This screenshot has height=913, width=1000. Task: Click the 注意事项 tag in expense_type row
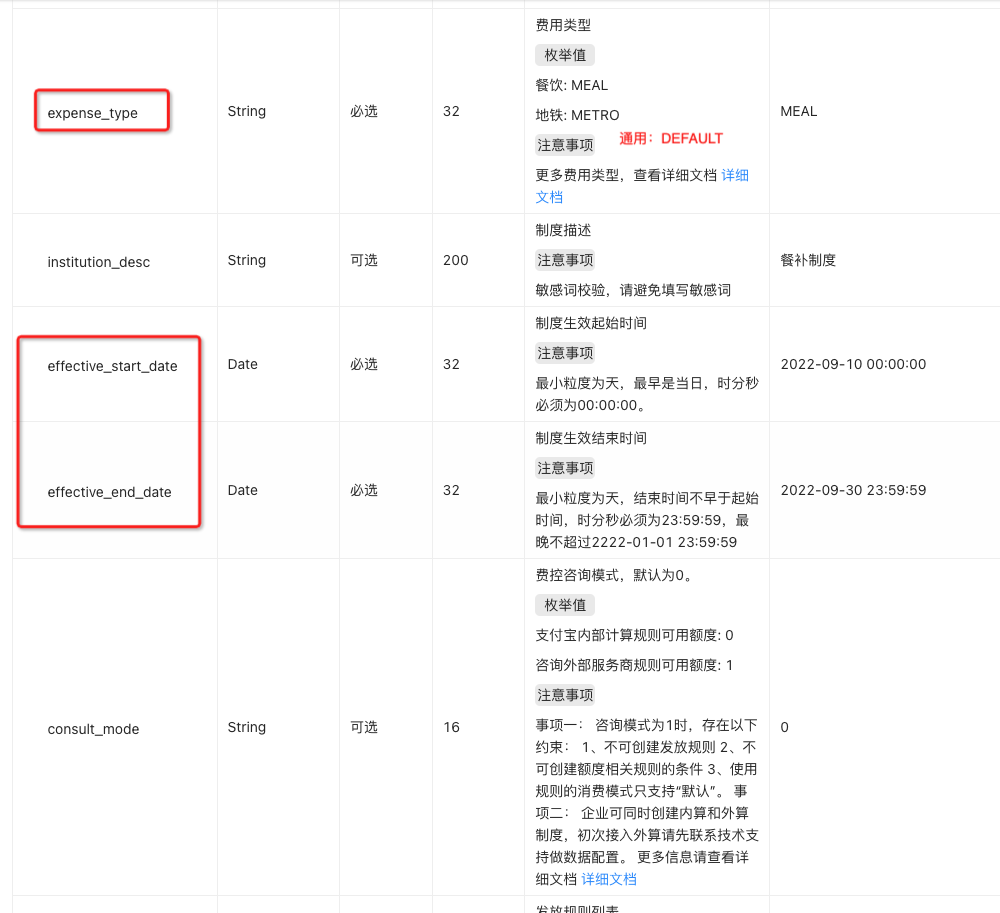click(564, 145)
